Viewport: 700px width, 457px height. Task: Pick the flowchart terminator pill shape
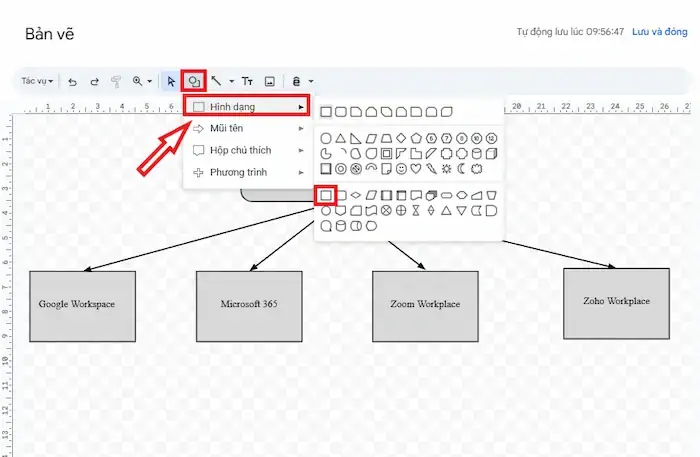coord(446,195)
